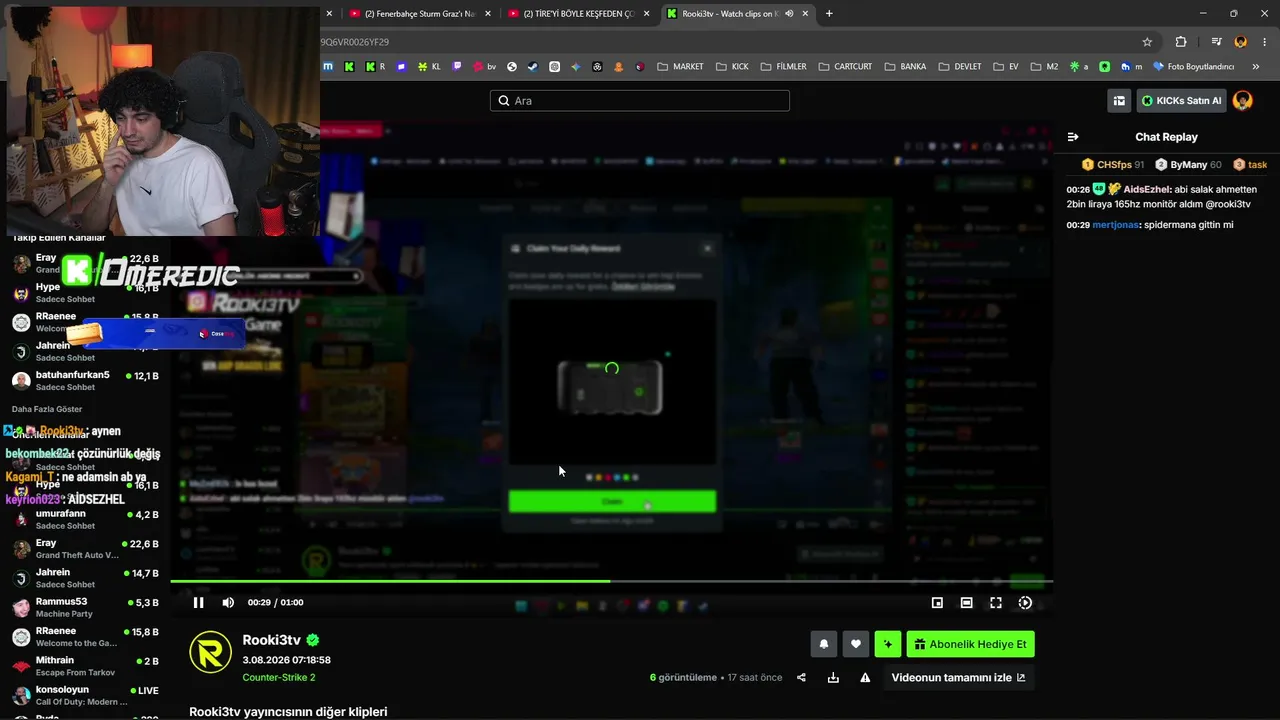Open the KICK bookmark folder
Viewport: 1280px width, 720px height.
click(731, 67)
